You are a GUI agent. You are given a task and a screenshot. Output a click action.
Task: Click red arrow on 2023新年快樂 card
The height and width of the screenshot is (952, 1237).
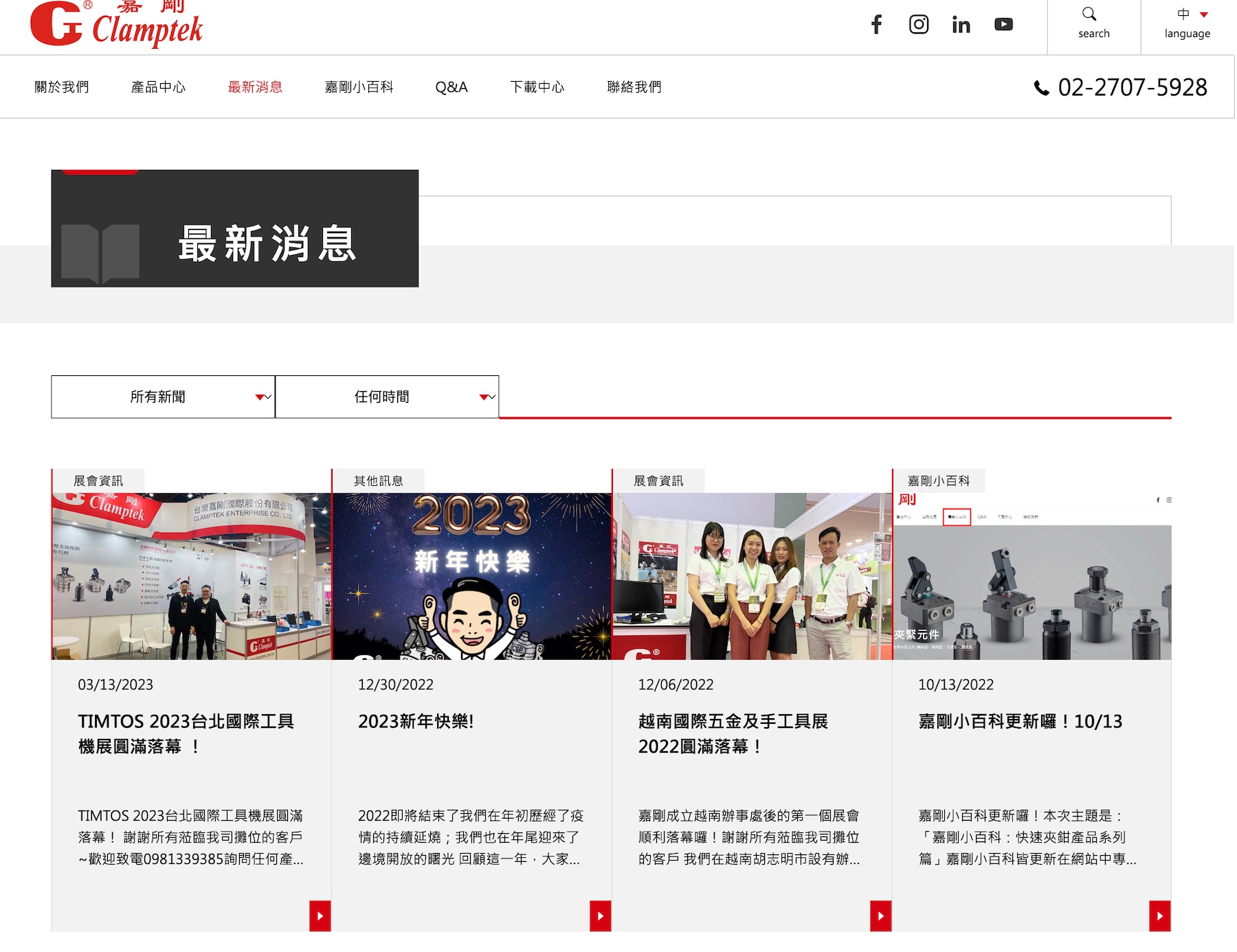pos(600,916)
